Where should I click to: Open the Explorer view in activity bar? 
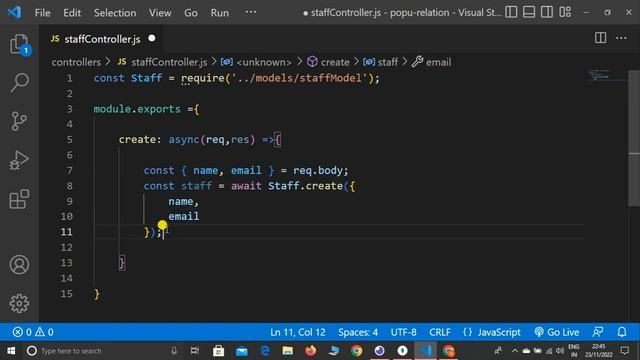tap(19, 44)
